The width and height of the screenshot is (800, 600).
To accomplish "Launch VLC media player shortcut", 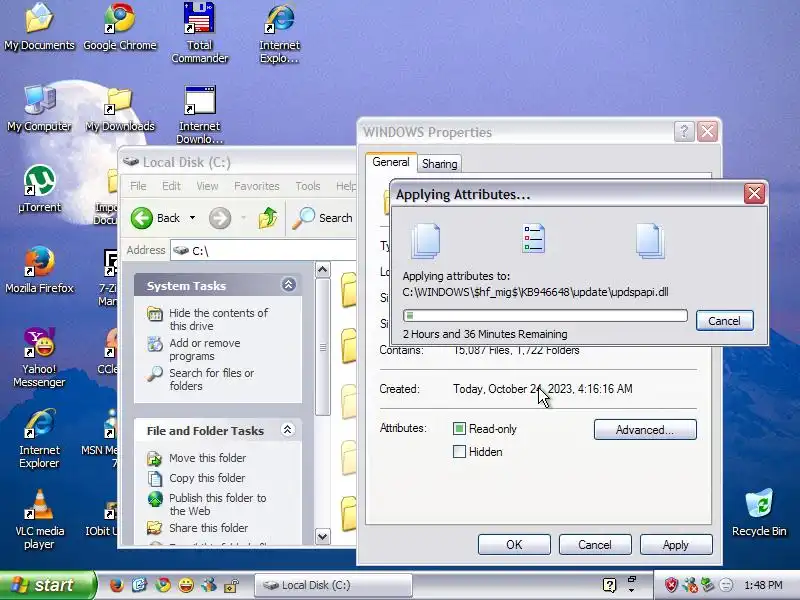I will (x=39, y=519).
